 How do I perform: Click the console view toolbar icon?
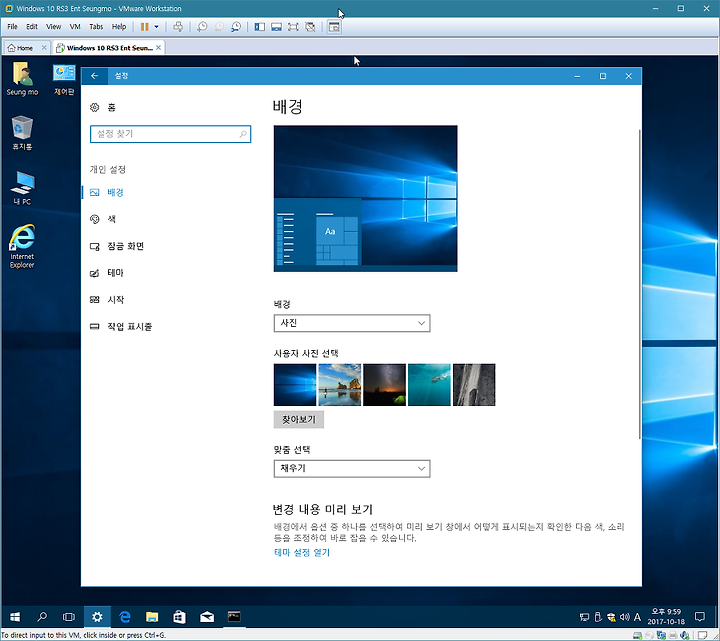[334, 27]
